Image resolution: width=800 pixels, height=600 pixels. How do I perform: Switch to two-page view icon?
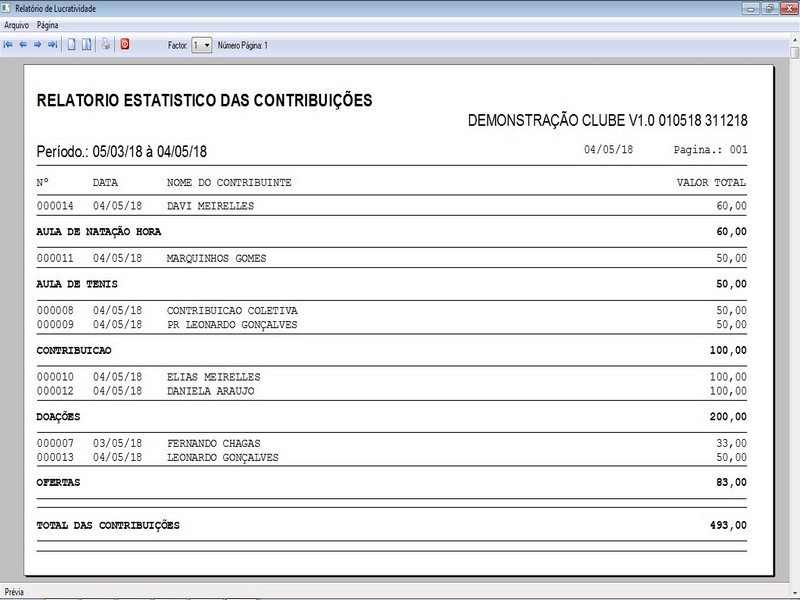(x=87, y=45)
